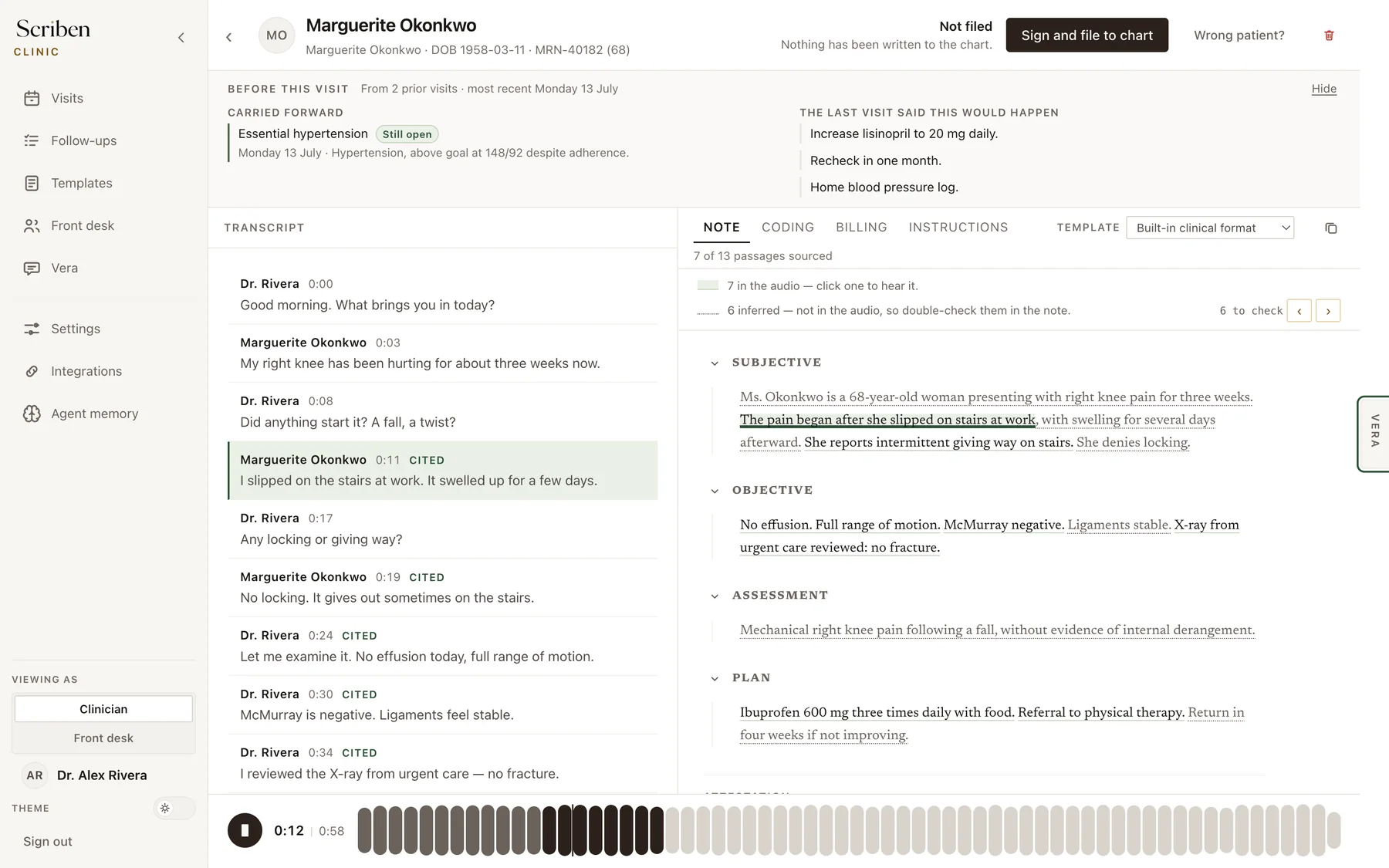Open the Front desk people icon
This screenshot has width=1389, height=868.
[x=32, y=225]
